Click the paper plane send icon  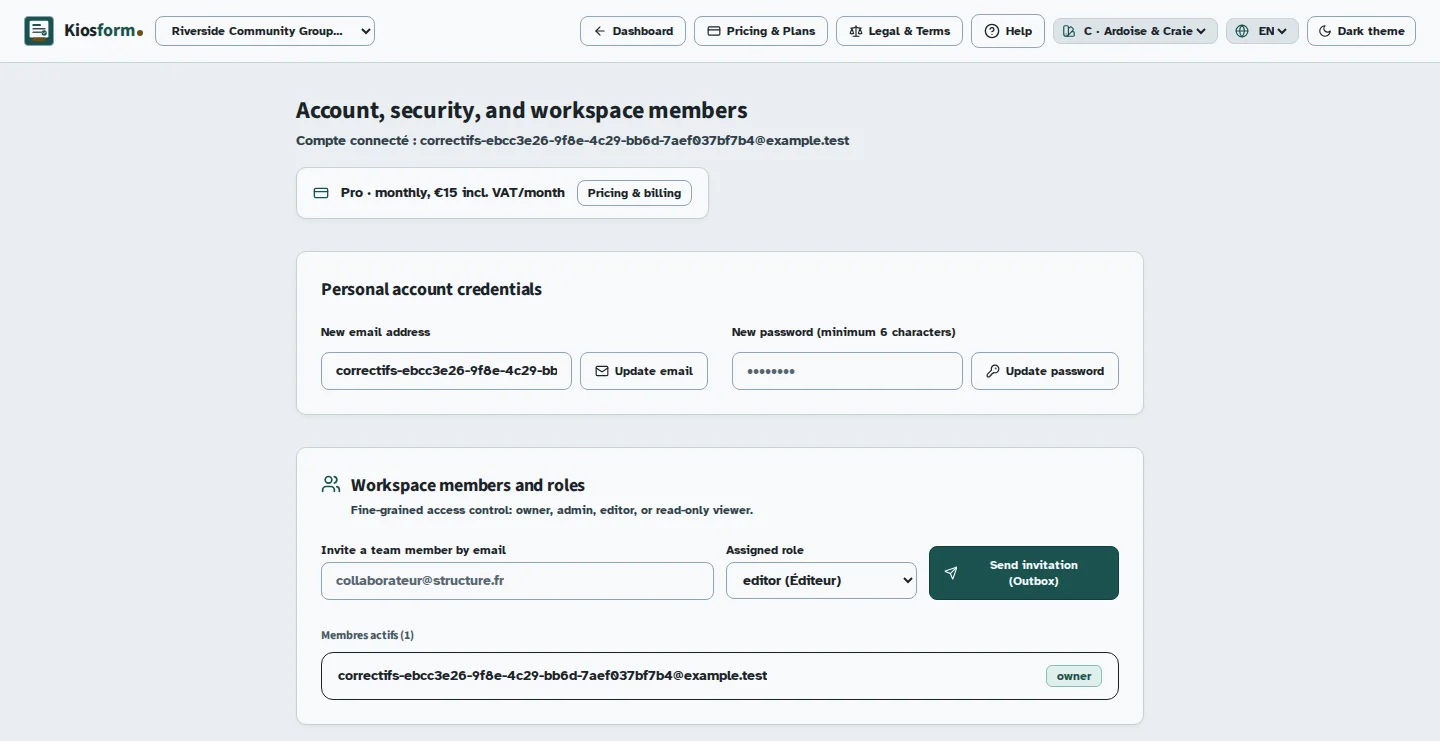(x=951, y=573)
